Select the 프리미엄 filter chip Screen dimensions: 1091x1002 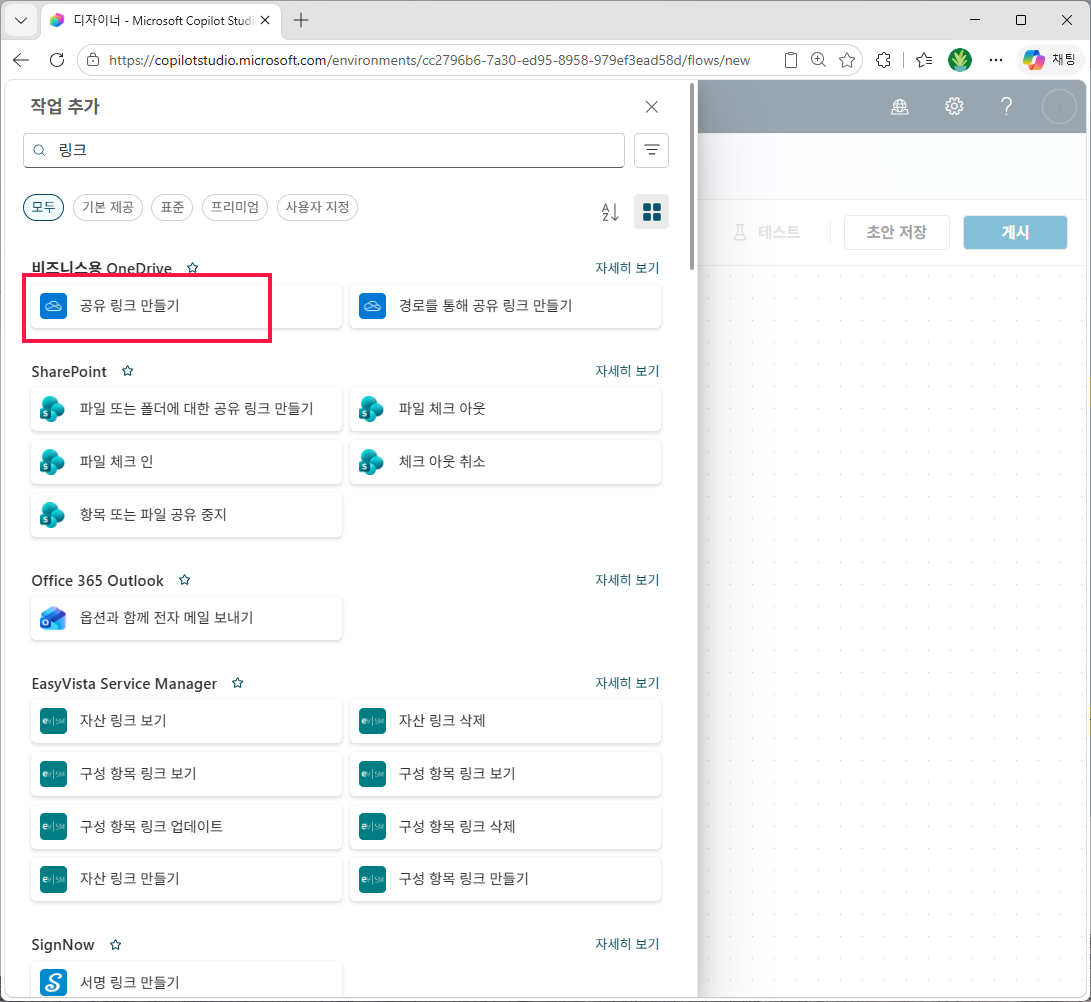234,207
